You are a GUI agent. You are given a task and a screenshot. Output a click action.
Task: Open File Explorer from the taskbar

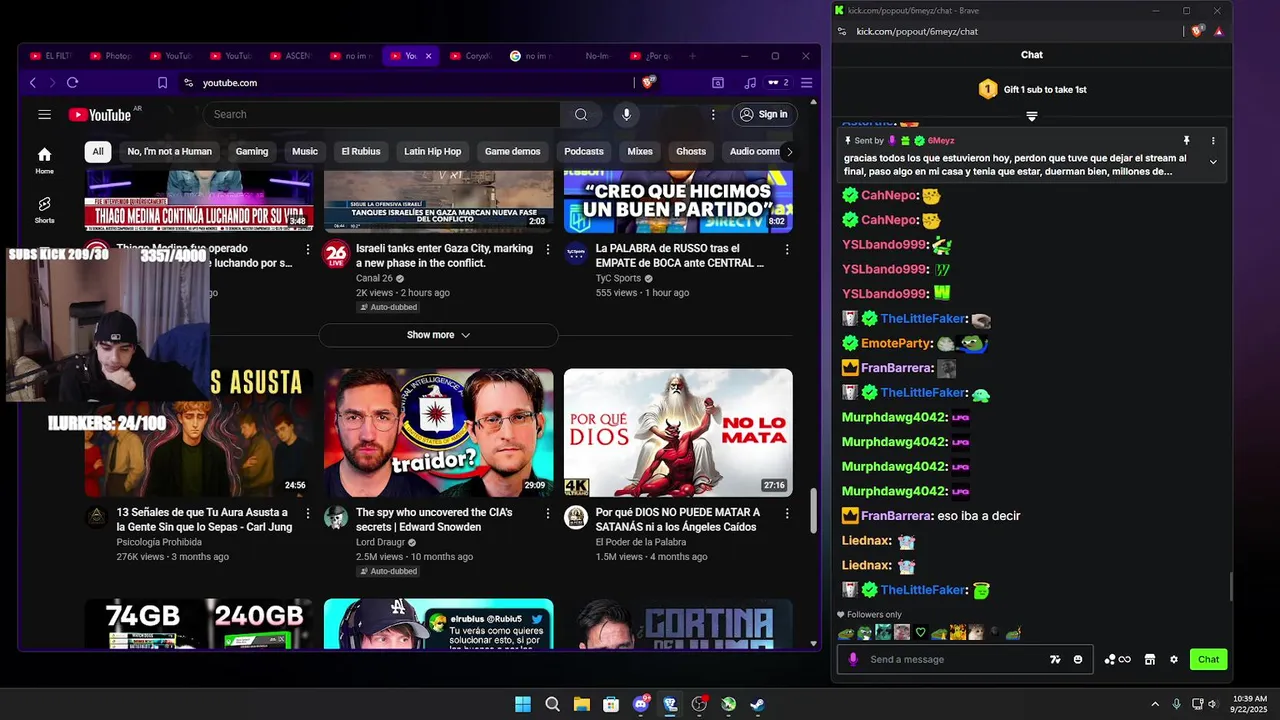581,704
